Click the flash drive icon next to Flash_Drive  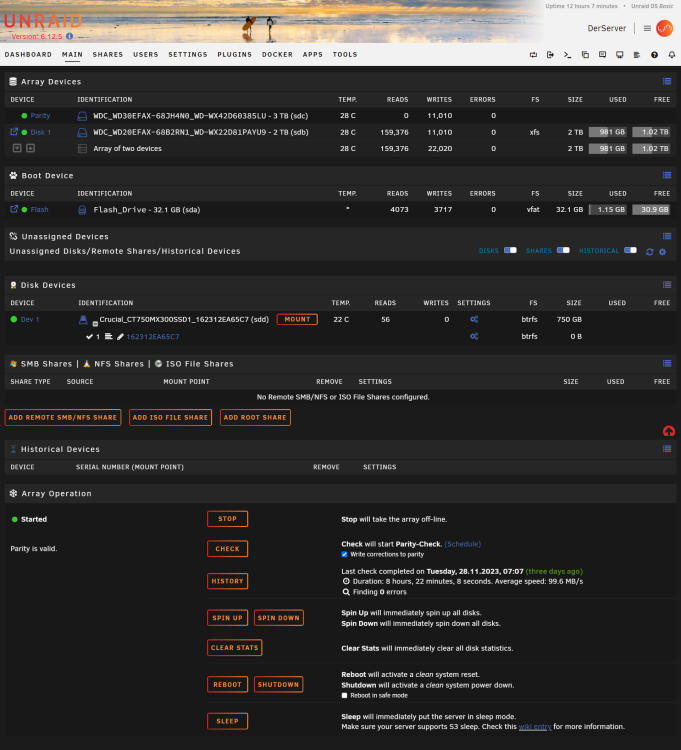coord(82,210)
